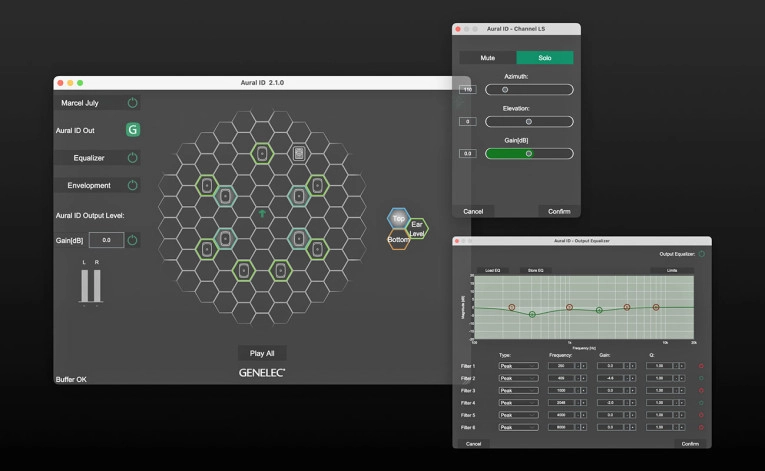Click the Filter 6 node on the EQ curve
This screenshot has width=765, height=471.
coord(656,307)
